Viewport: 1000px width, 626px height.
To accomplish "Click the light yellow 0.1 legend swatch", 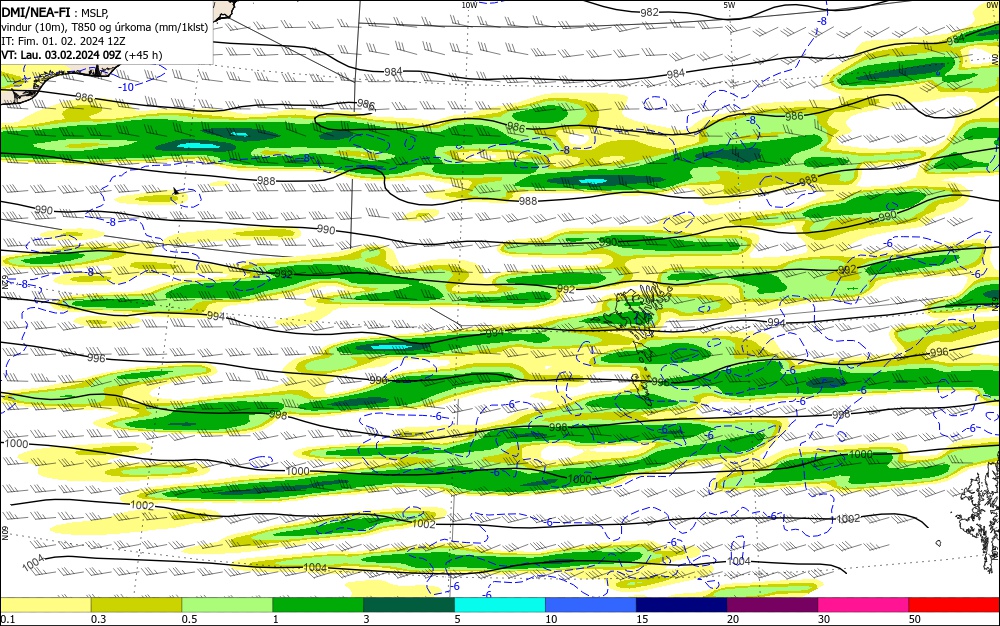I will (45, 604).
